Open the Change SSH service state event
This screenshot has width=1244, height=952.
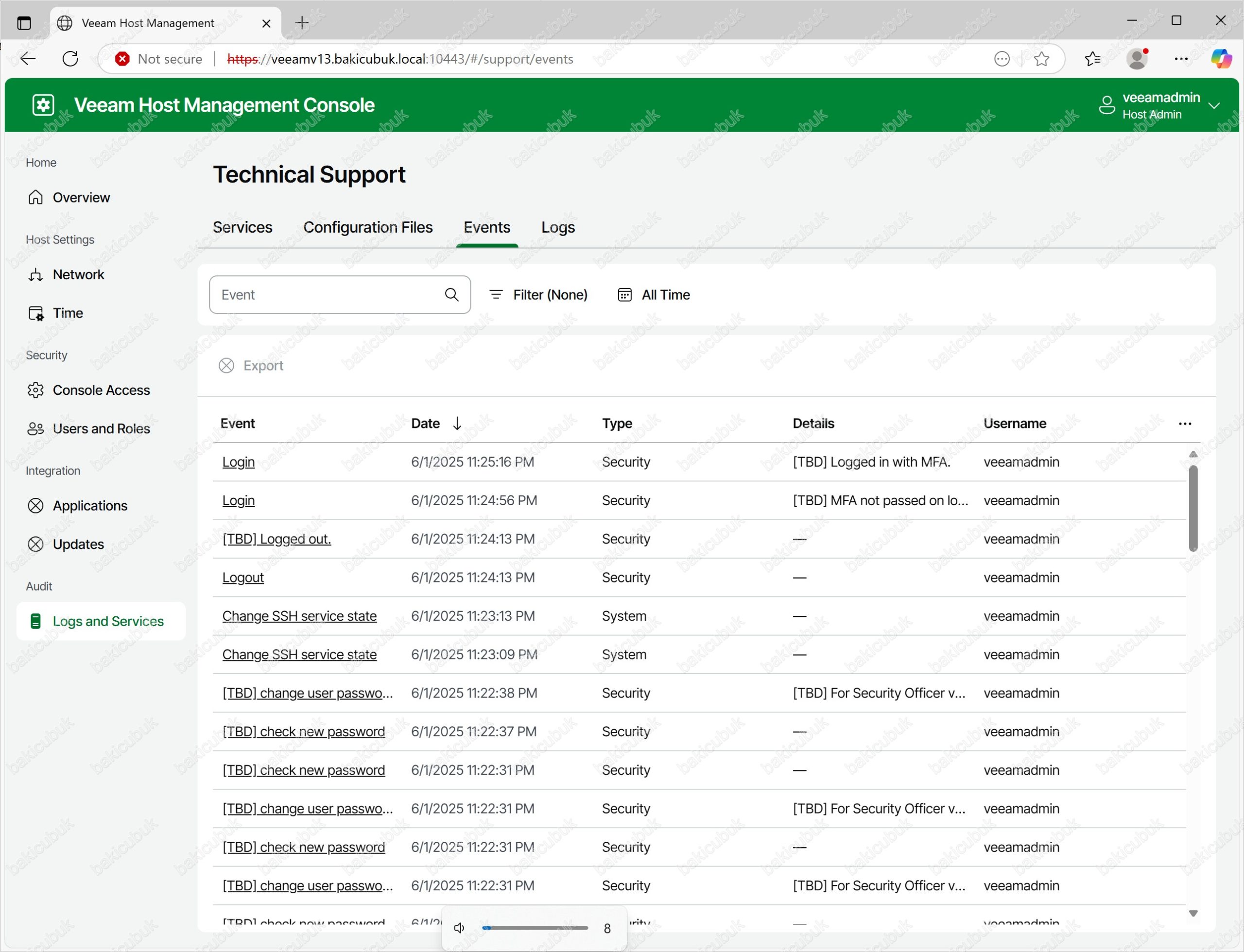point(299,616)
